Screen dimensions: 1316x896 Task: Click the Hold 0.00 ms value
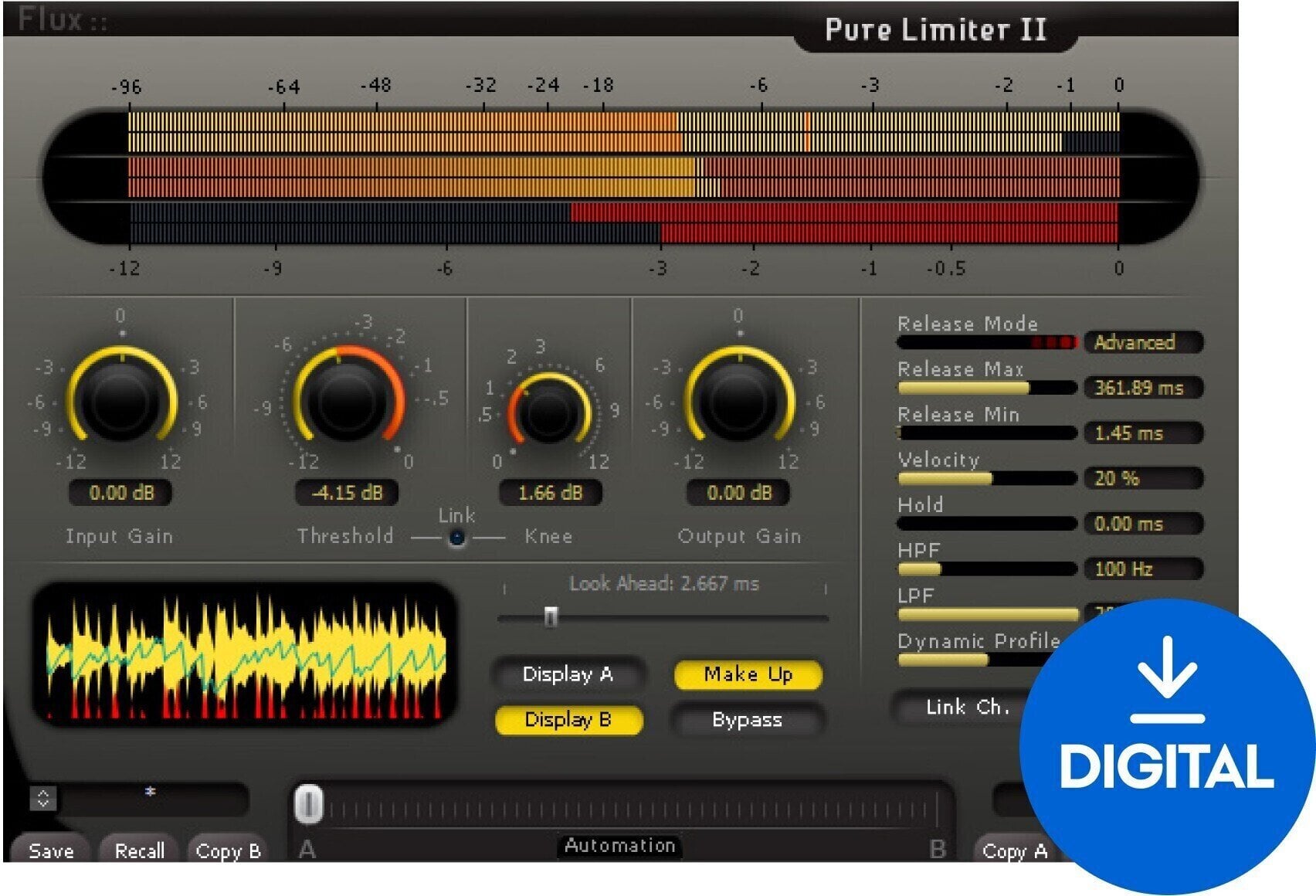point(1144,524)
